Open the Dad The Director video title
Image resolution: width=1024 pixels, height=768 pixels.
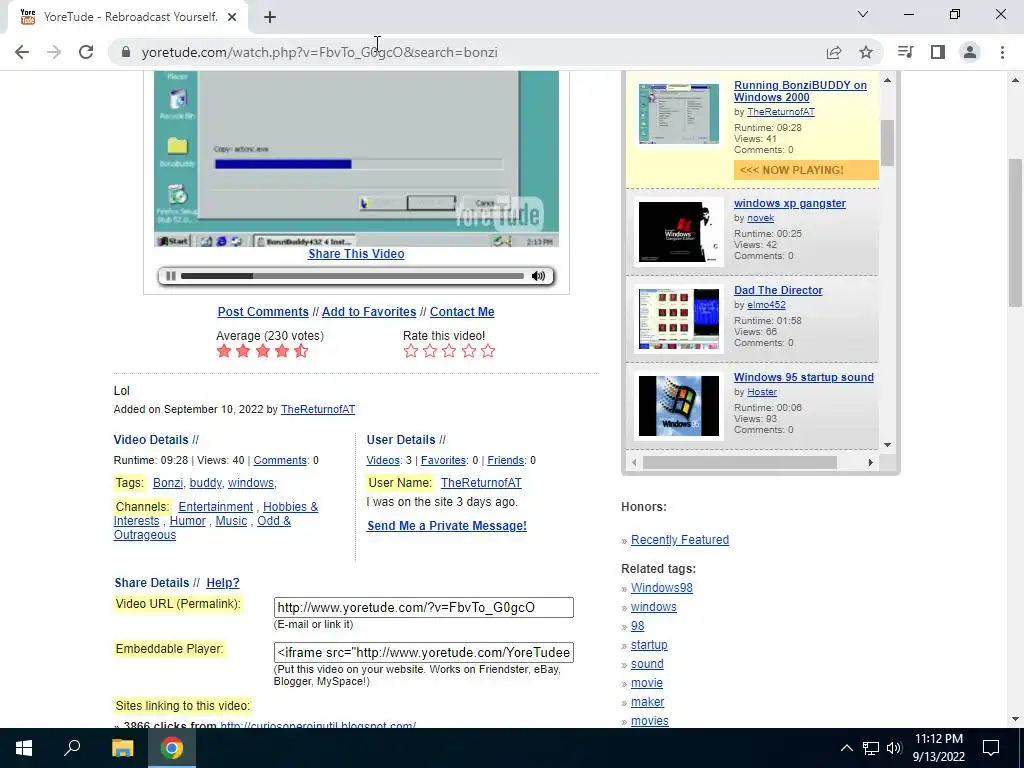[778, 291]
